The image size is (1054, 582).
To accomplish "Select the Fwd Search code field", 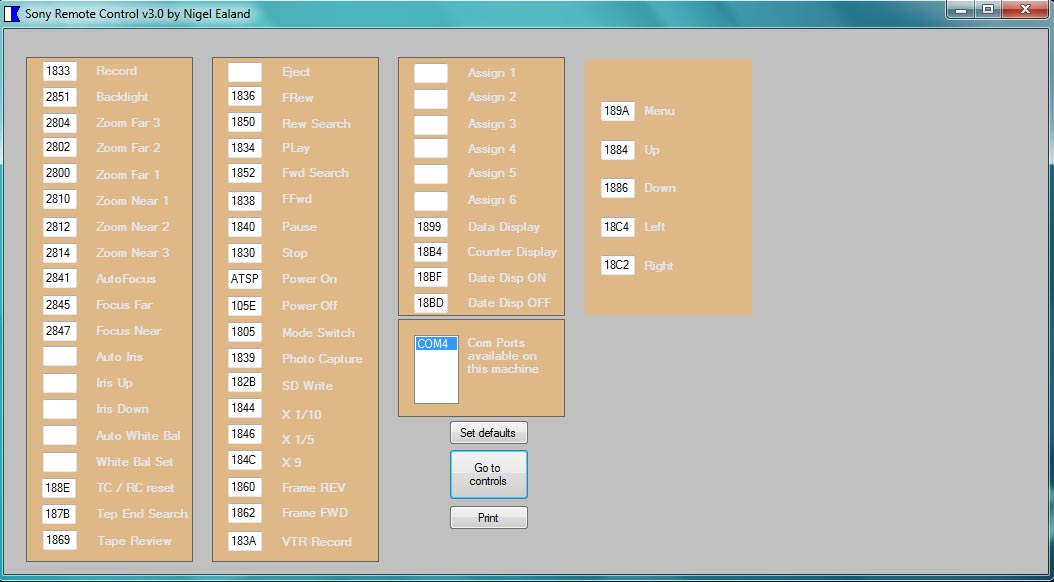I will 245,173.
